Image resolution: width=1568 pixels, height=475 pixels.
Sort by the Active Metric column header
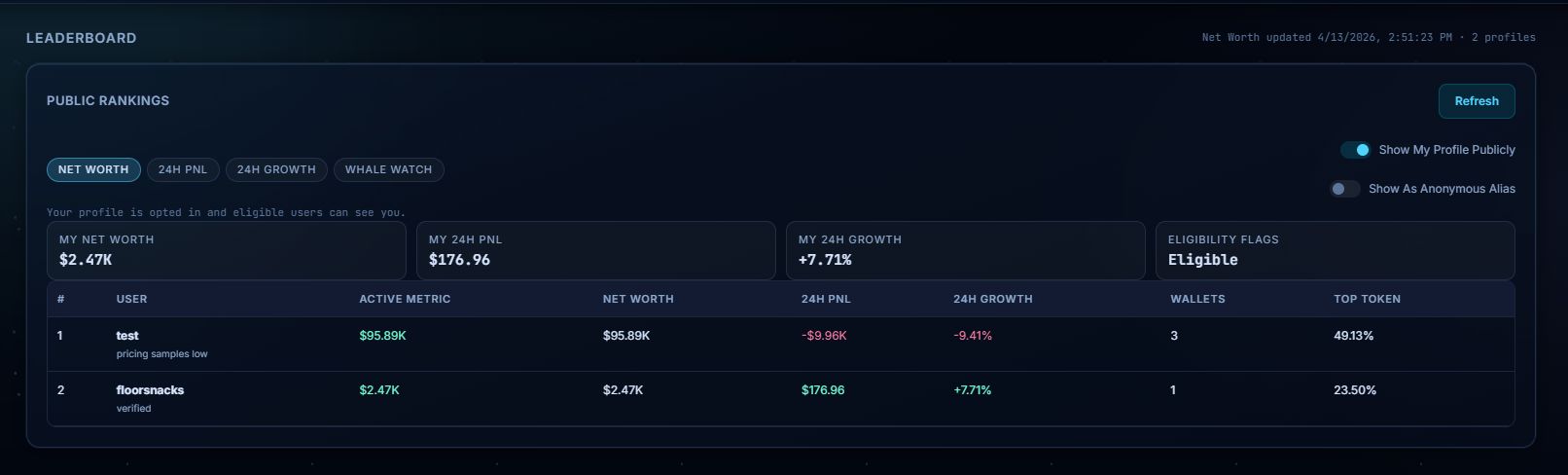coord(405,299)
